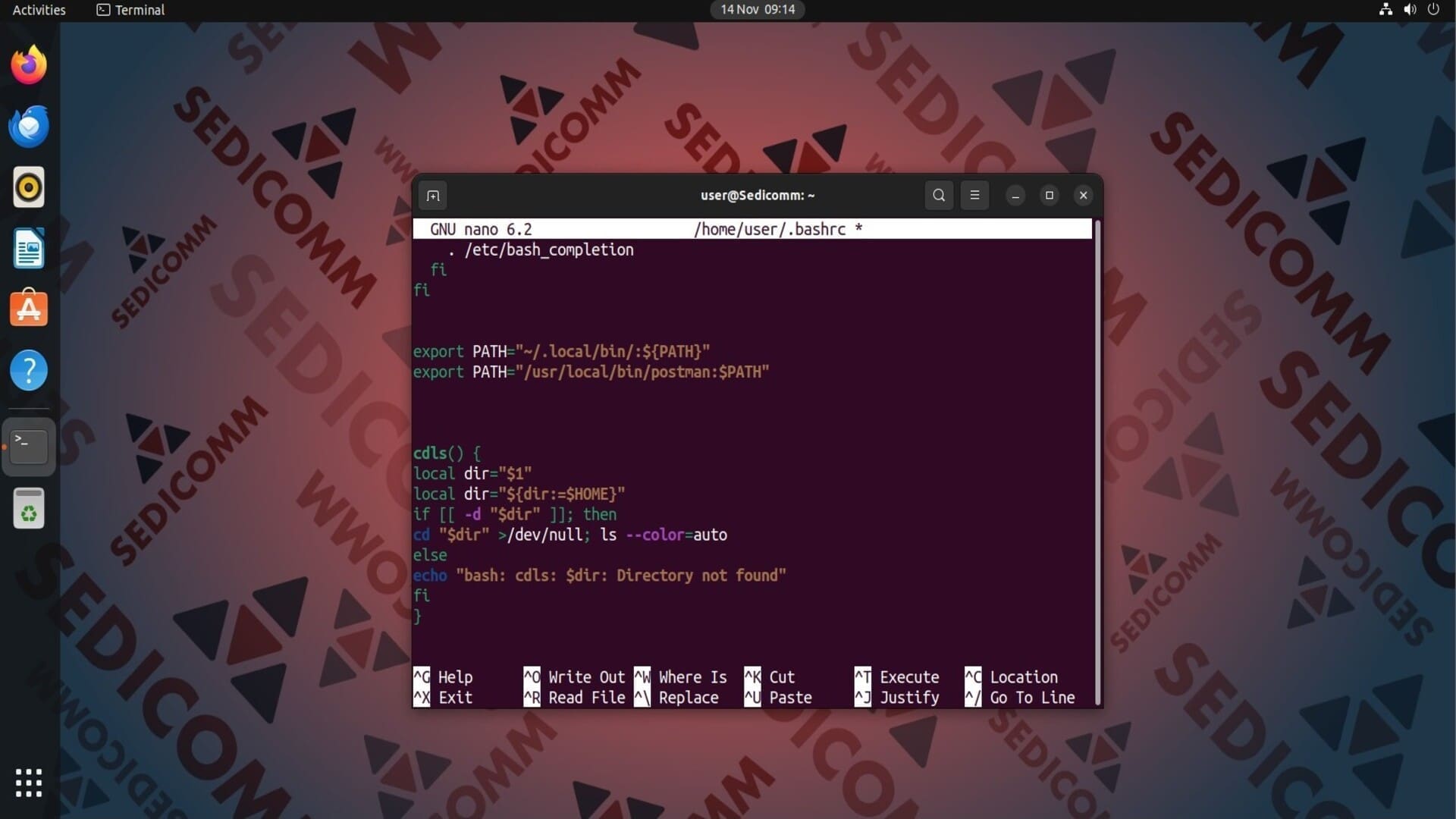Open the Trash icon in dock

pyautogui.click(x=29, y=508)
